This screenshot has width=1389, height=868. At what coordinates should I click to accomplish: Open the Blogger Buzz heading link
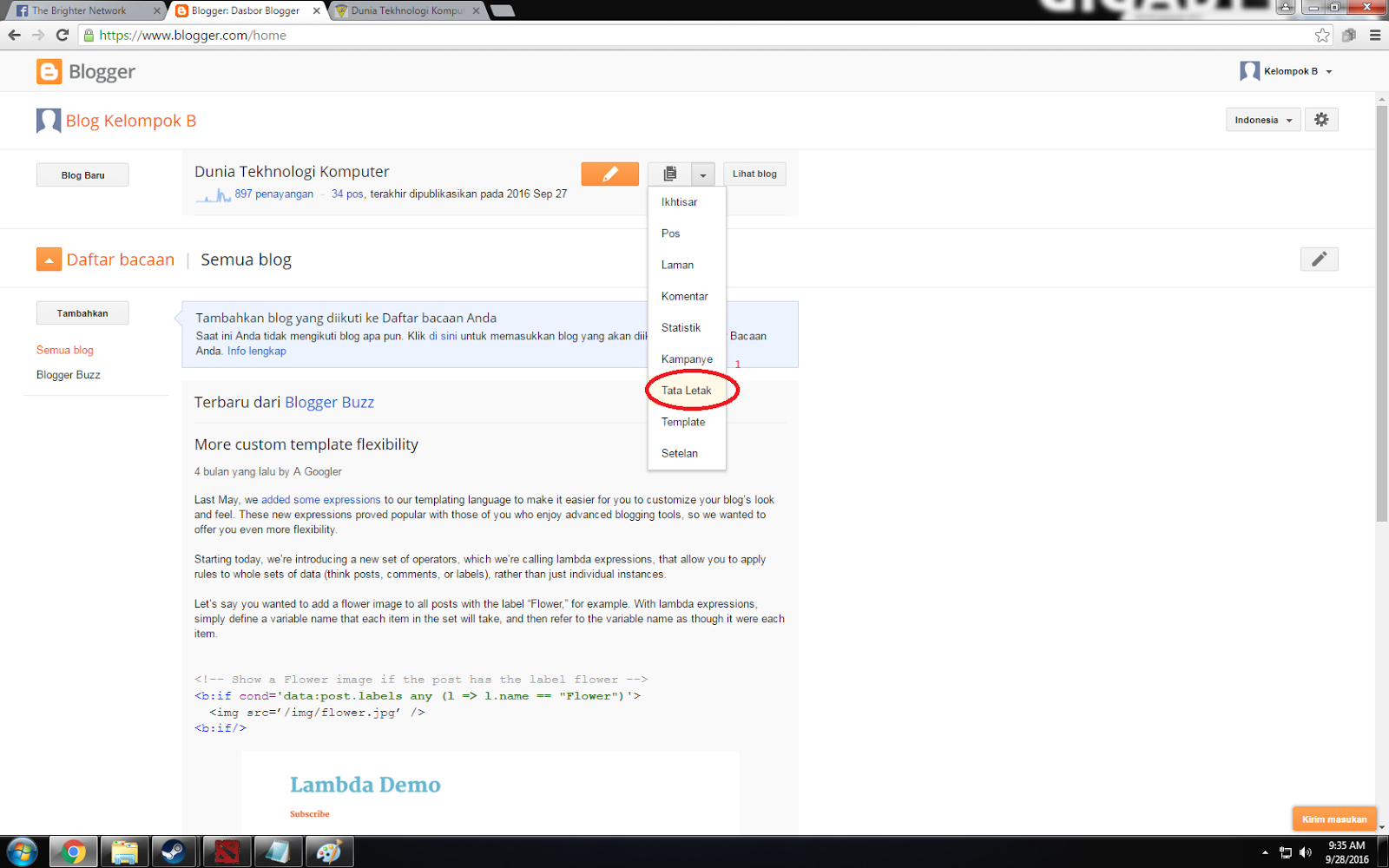tap(329, 403)
